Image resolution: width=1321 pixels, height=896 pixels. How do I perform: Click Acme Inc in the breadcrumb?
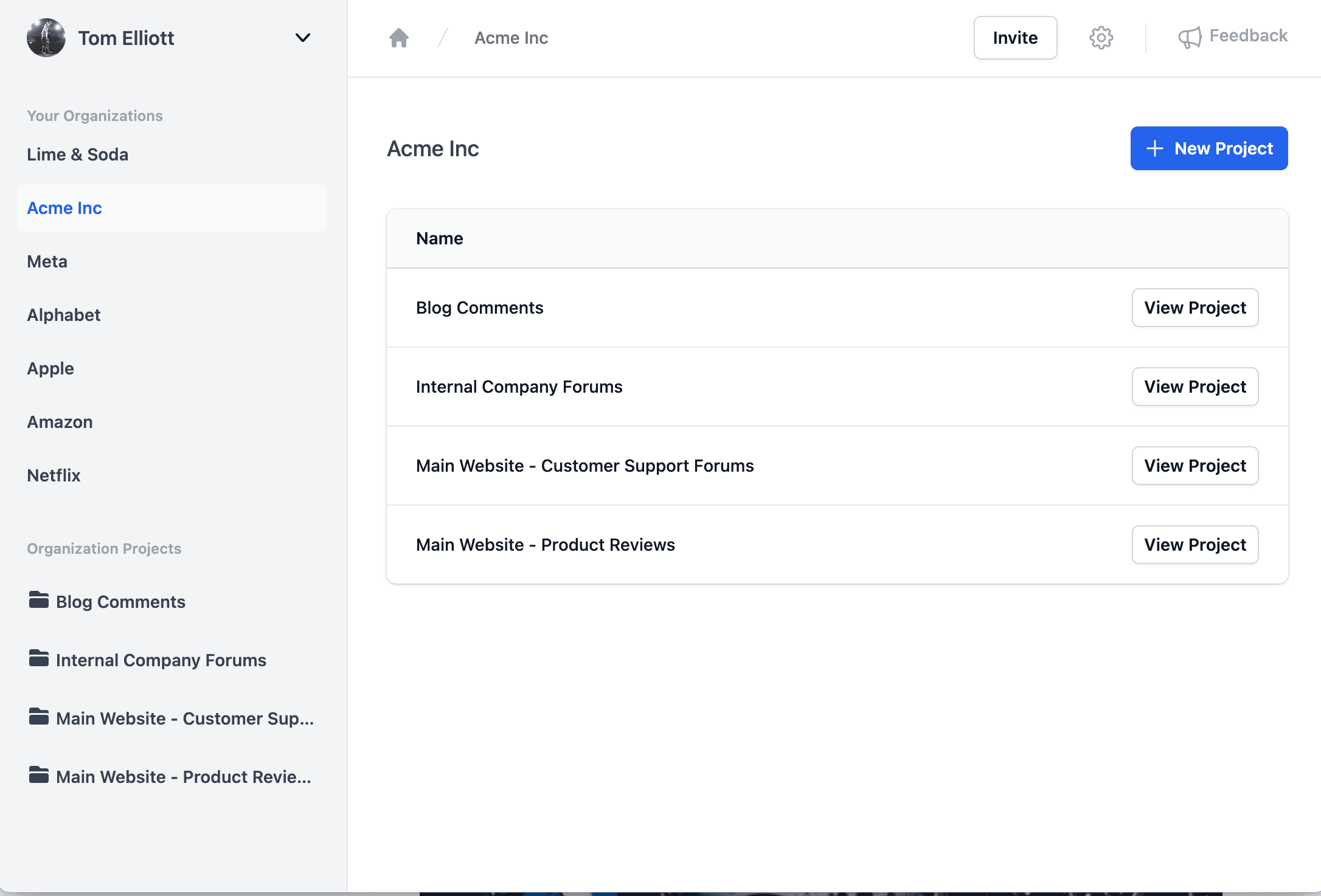(511, 38)
